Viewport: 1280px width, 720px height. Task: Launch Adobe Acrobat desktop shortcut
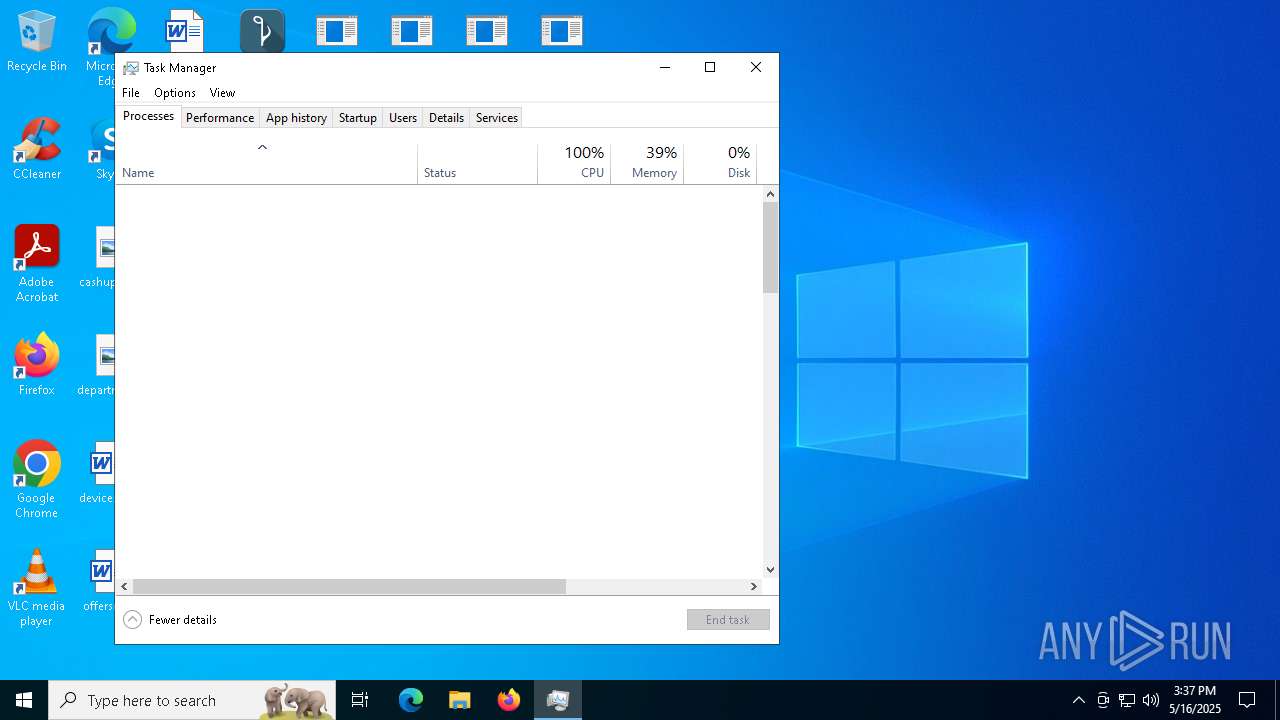coord(37,265)
